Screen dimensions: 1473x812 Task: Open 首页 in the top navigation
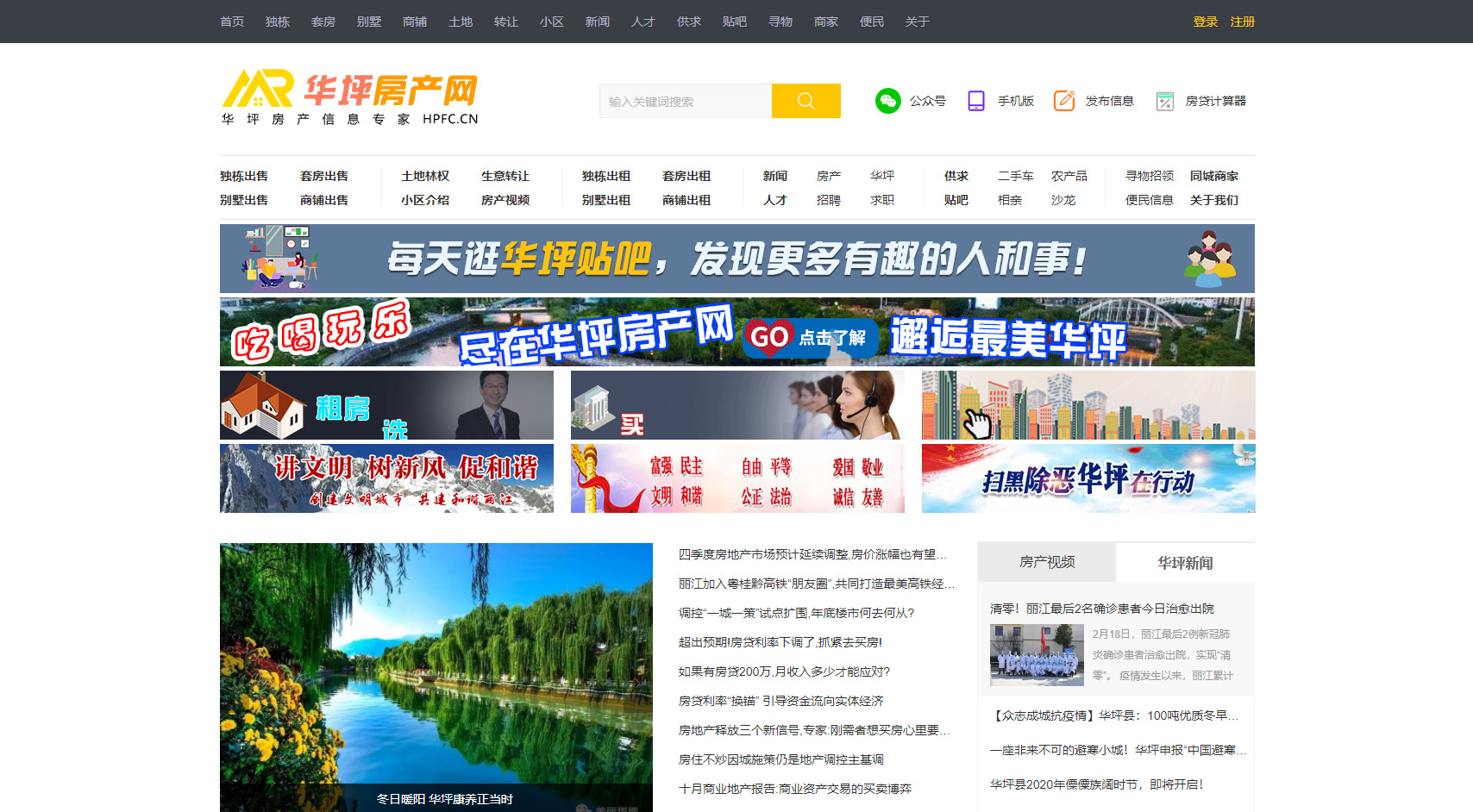[232, 22]
